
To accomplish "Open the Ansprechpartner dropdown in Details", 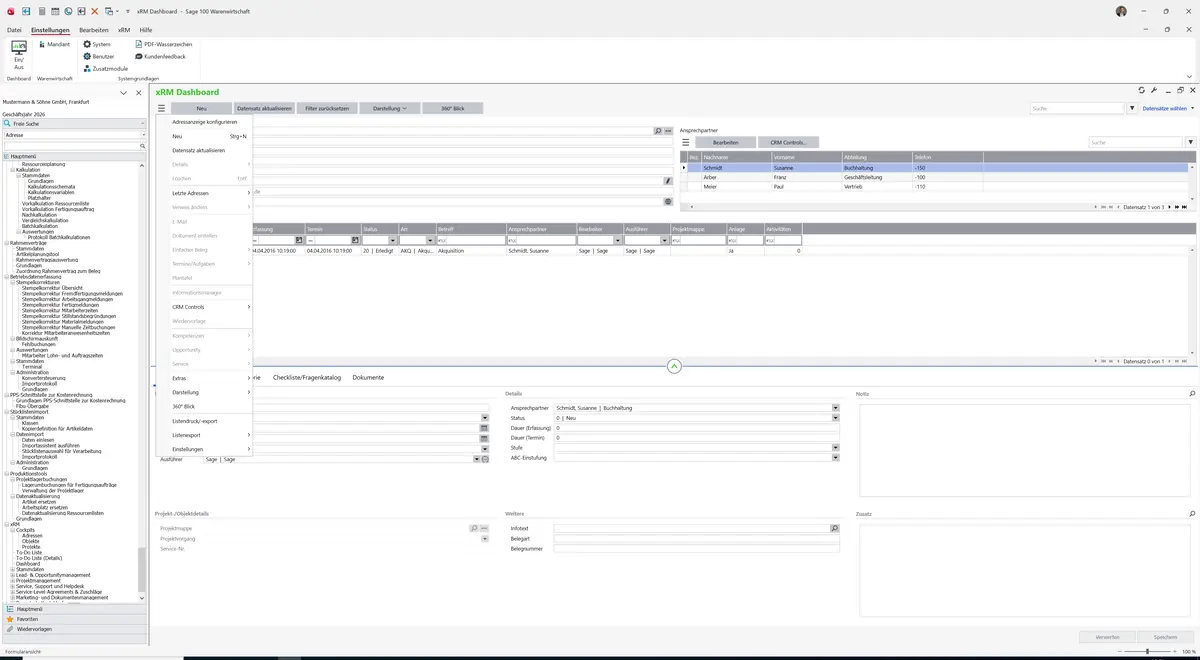I will point(836,408).
